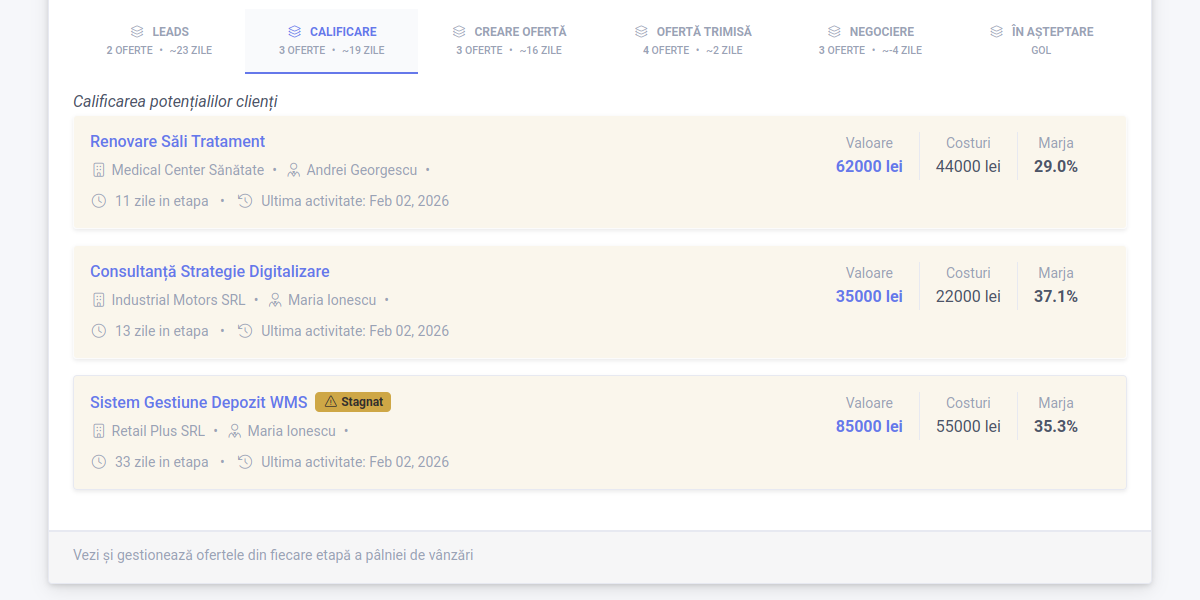Select the Ofertă Trimisă stage tab
The width and height of the screenshot is (1200, 600).
click(x=692, y=40)
